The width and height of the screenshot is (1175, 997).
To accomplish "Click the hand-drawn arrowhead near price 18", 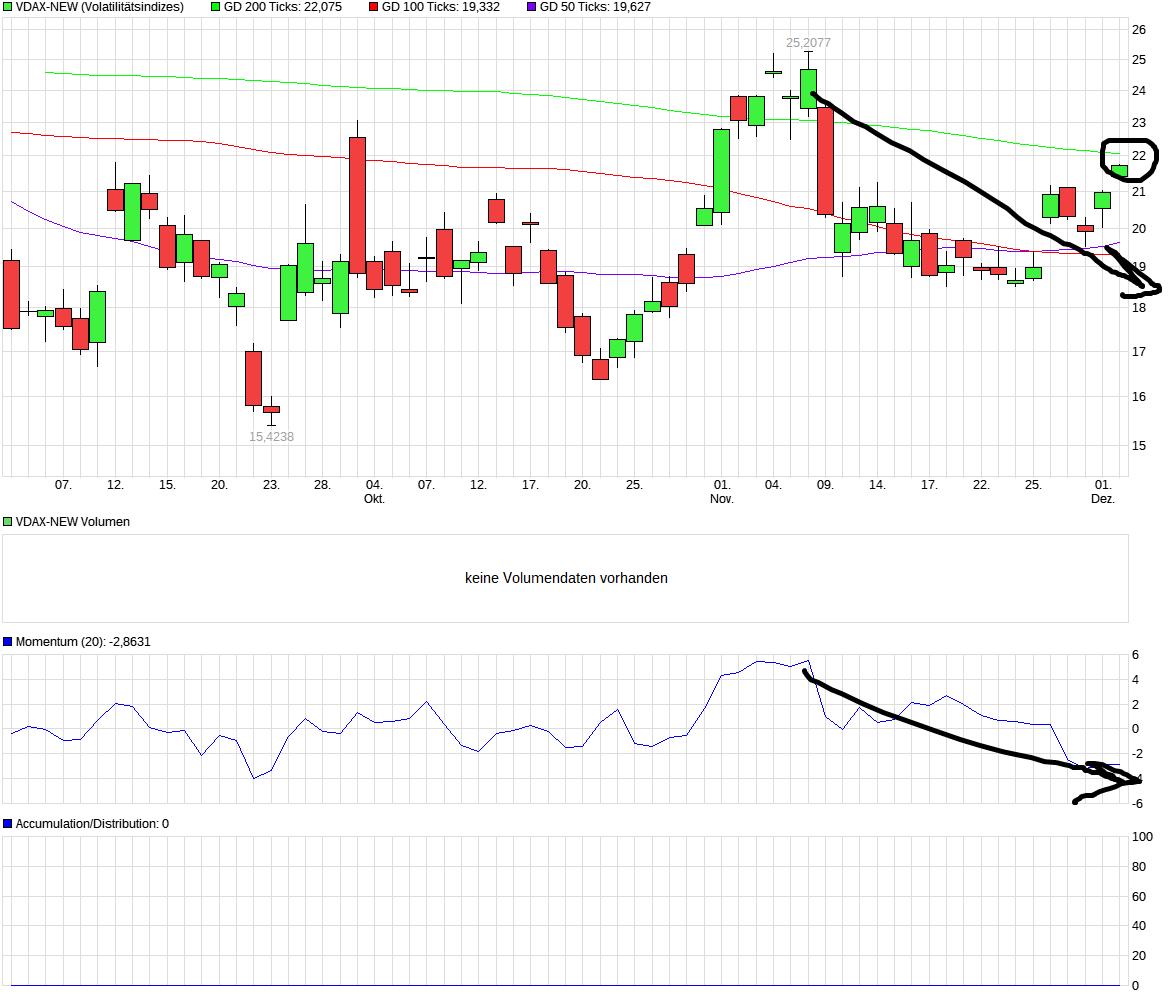I will pyautogui.click(x=1141, y=288).
